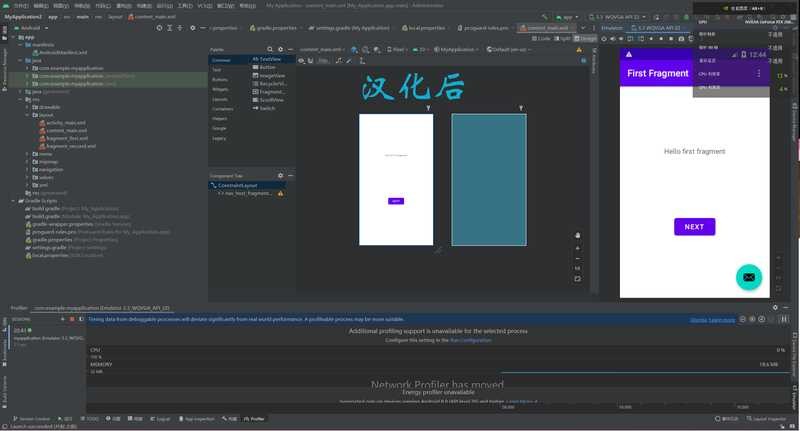Viewport: 800px width, 431px height.
Task: Click the palette search icon
Action: pos(270,49)
